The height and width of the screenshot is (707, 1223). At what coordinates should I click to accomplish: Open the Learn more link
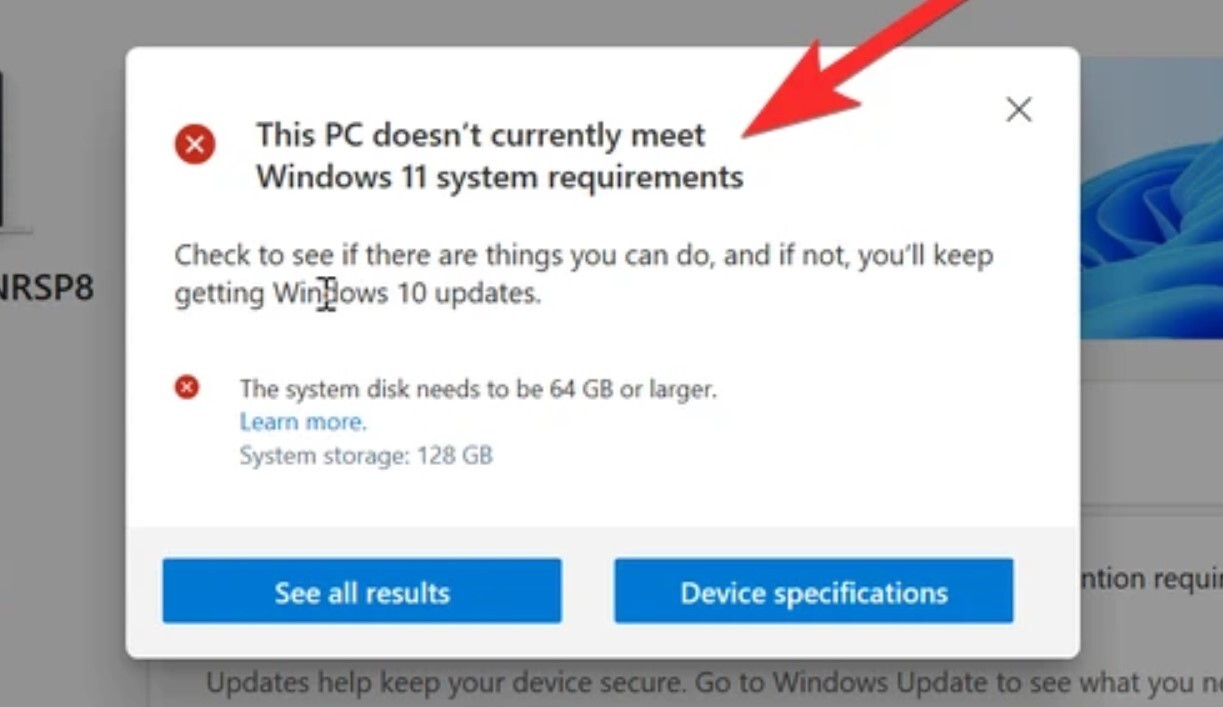tap(302, 421)
